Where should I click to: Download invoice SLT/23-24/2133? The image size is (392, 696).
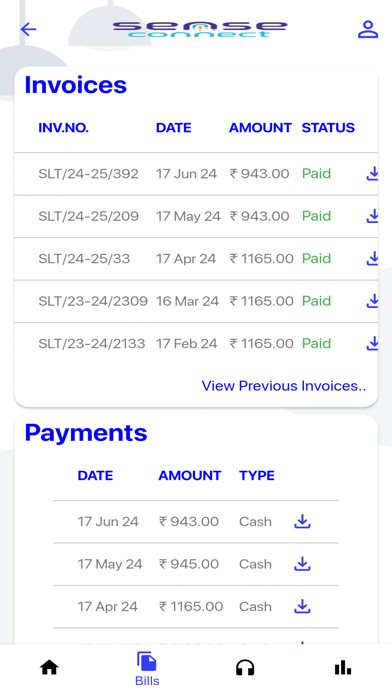pyautogui.click(x=372, y=344)
